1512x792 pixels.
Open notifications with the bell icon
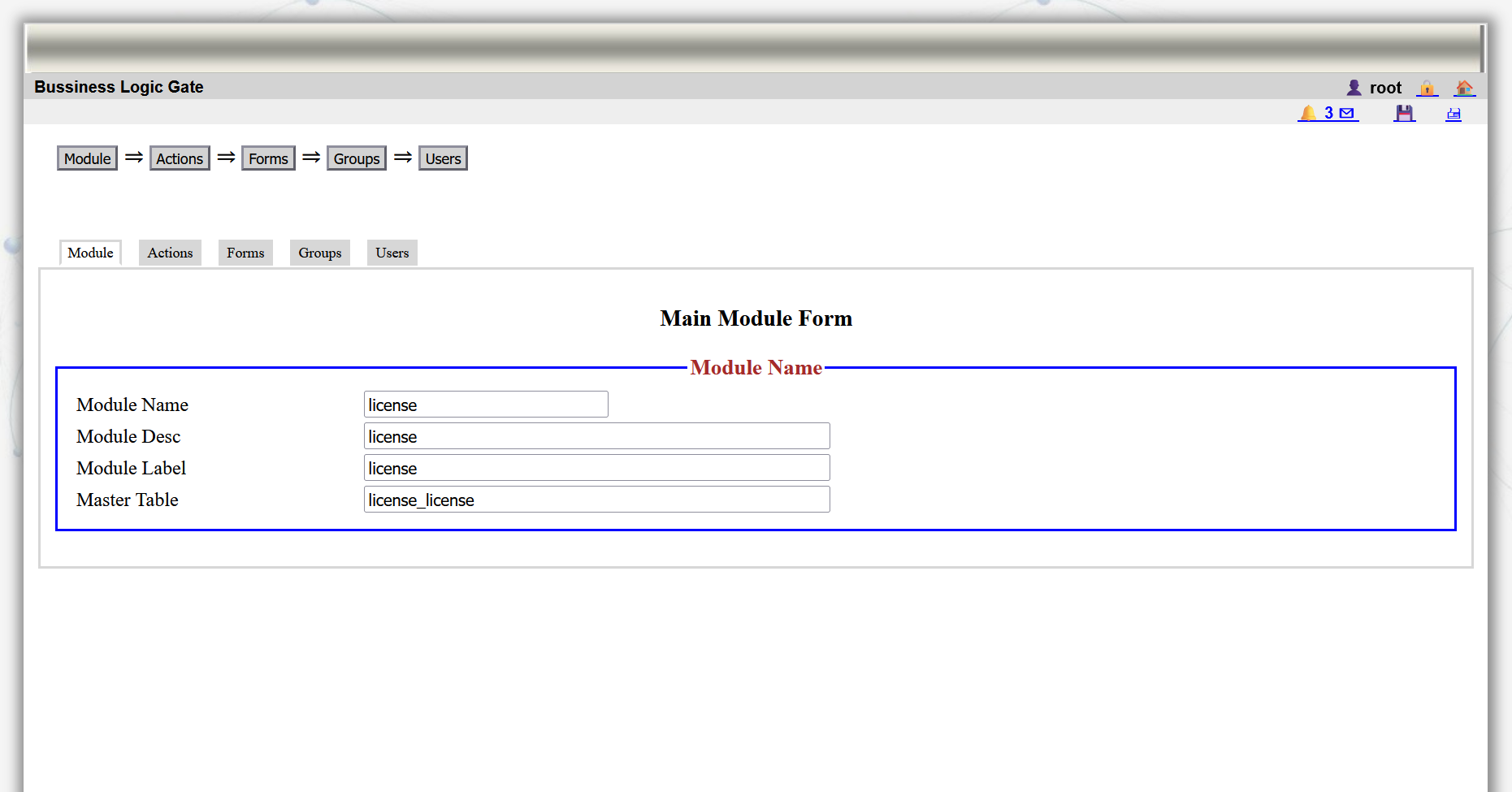click(x=1308, y=113)
